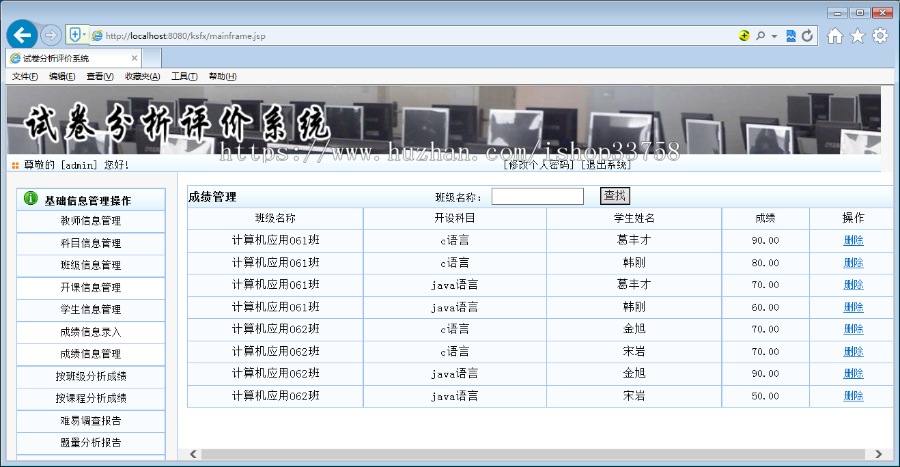Minimize the browser window

coord(837,13)
